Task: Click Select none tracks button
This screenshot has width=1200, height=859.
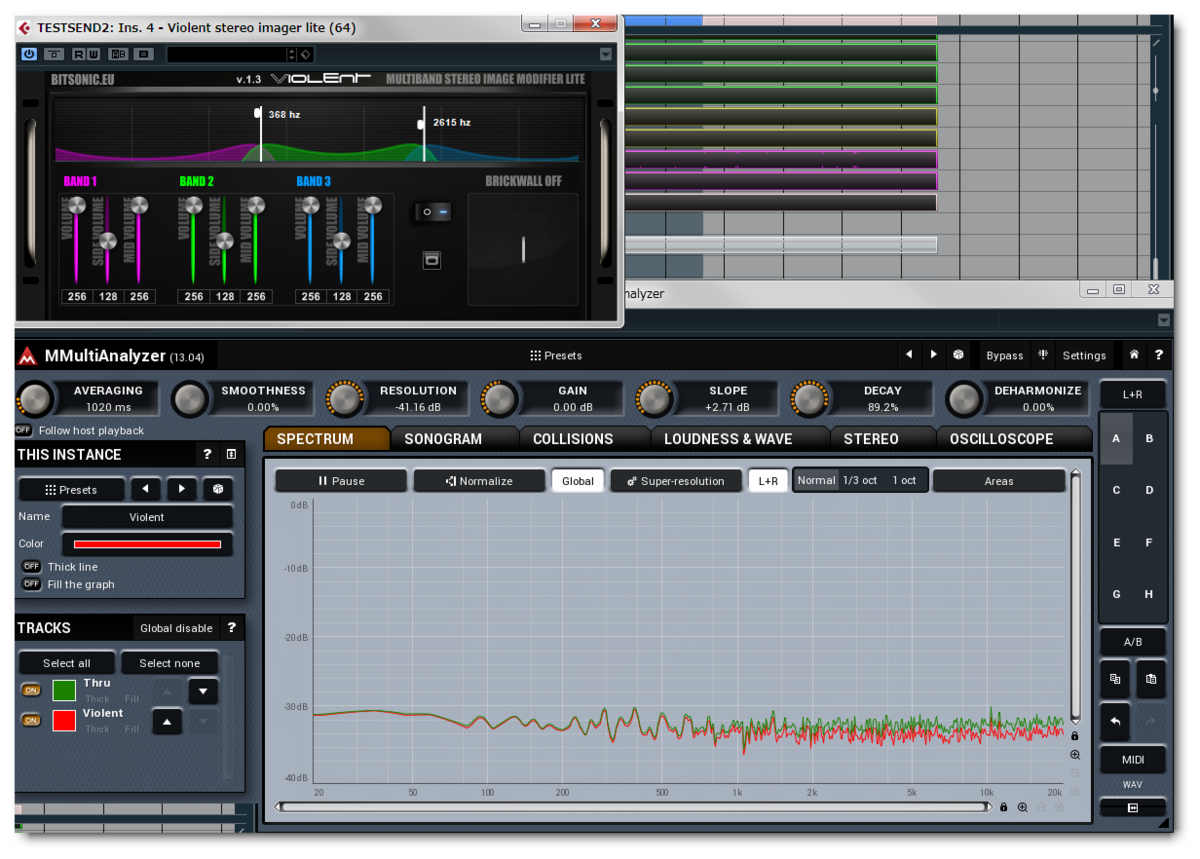Action: tap(169, 663)
